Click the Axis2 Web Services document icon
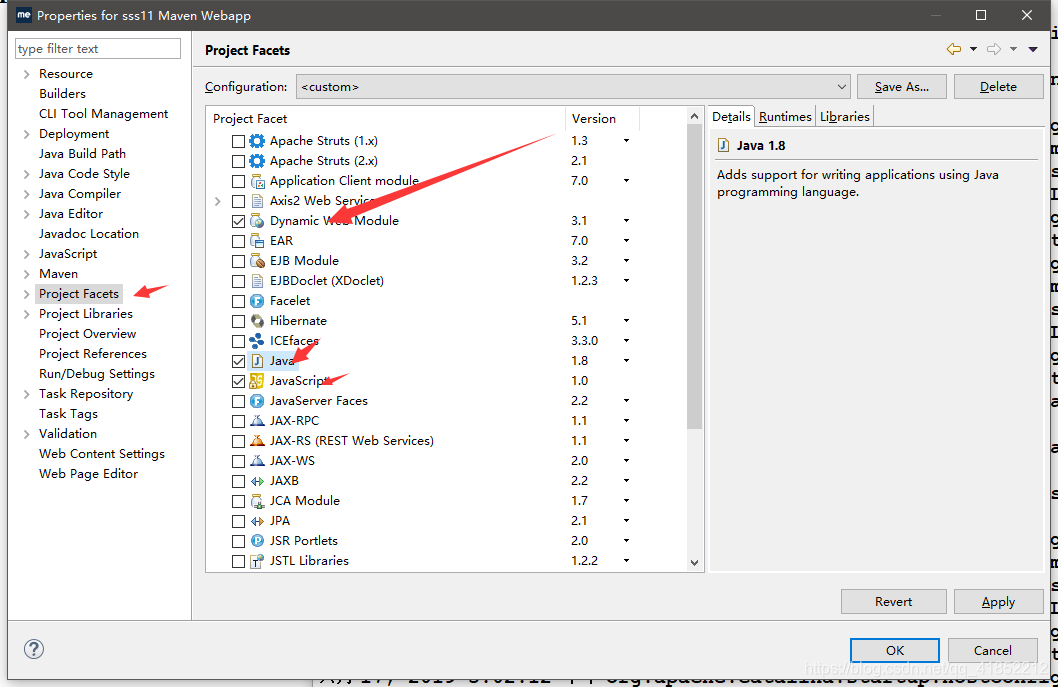Screen dimensions: 1058x687 click(x=257, y=201)
